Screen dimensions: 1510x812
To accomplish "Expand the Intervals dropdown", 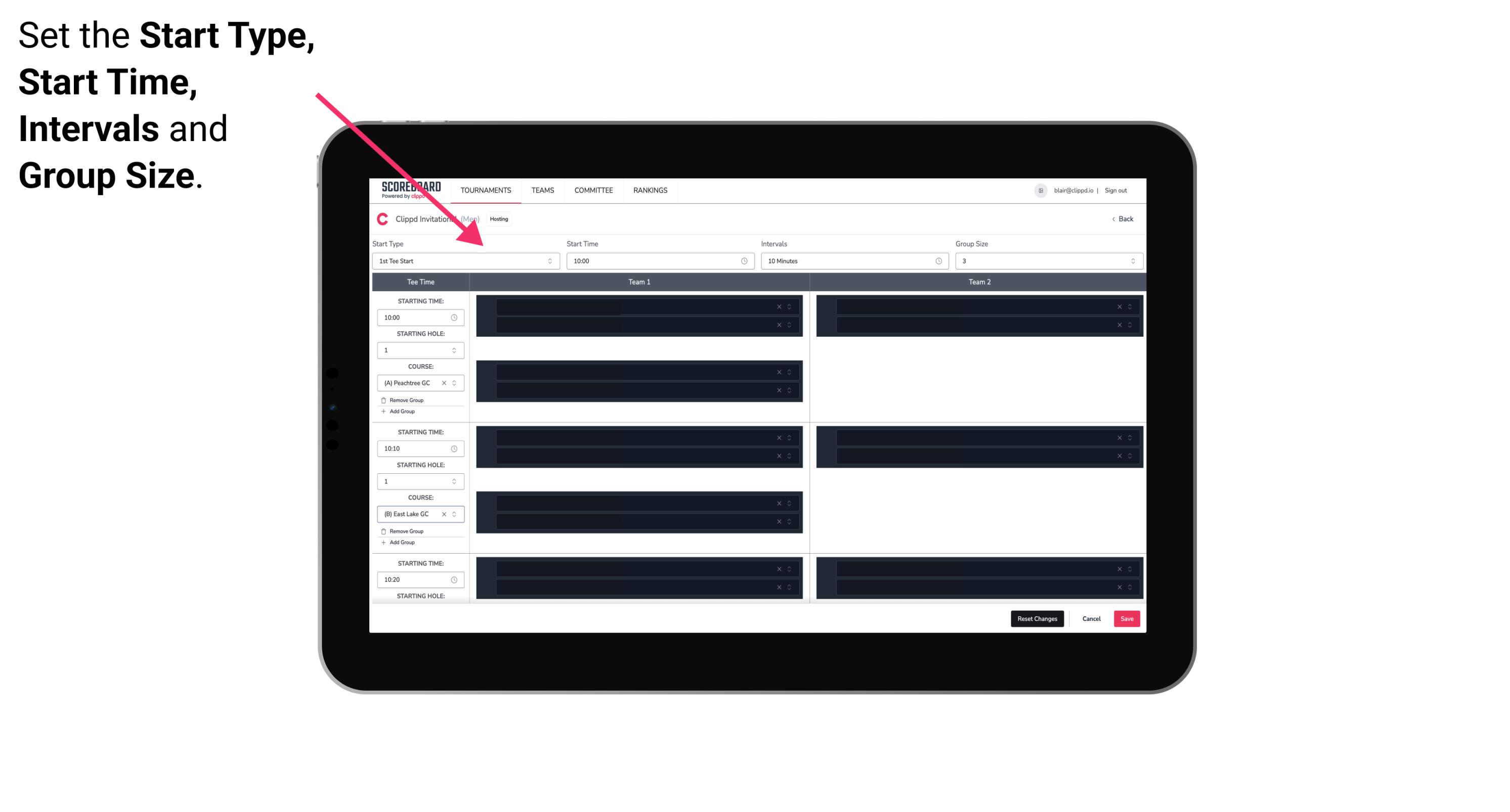I will coord(935,261).
